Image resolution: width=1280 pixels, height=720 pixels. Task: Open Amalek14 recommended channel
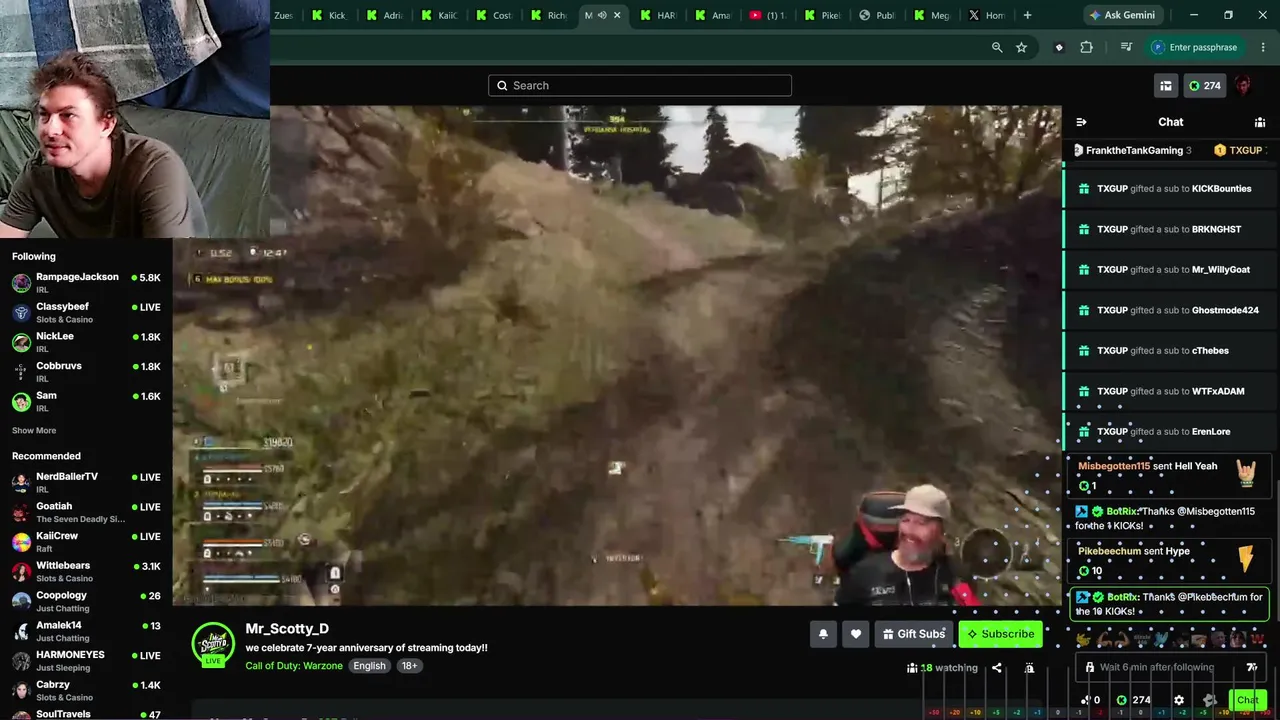(x=86, y=631)
